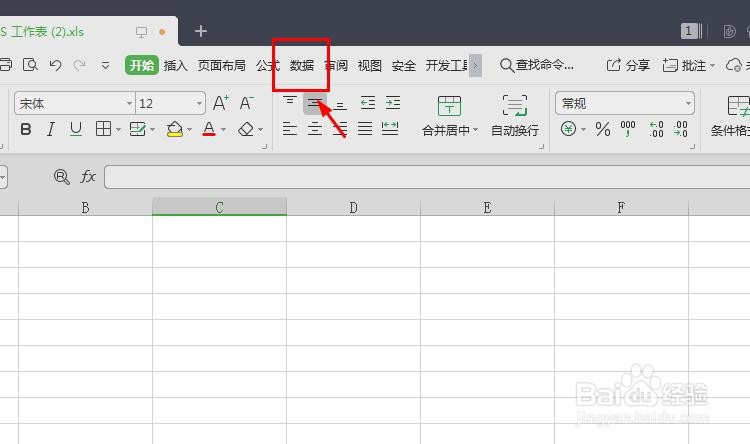750x444 pixels.
Task: Align text left
Action: (x=289, y=129)
